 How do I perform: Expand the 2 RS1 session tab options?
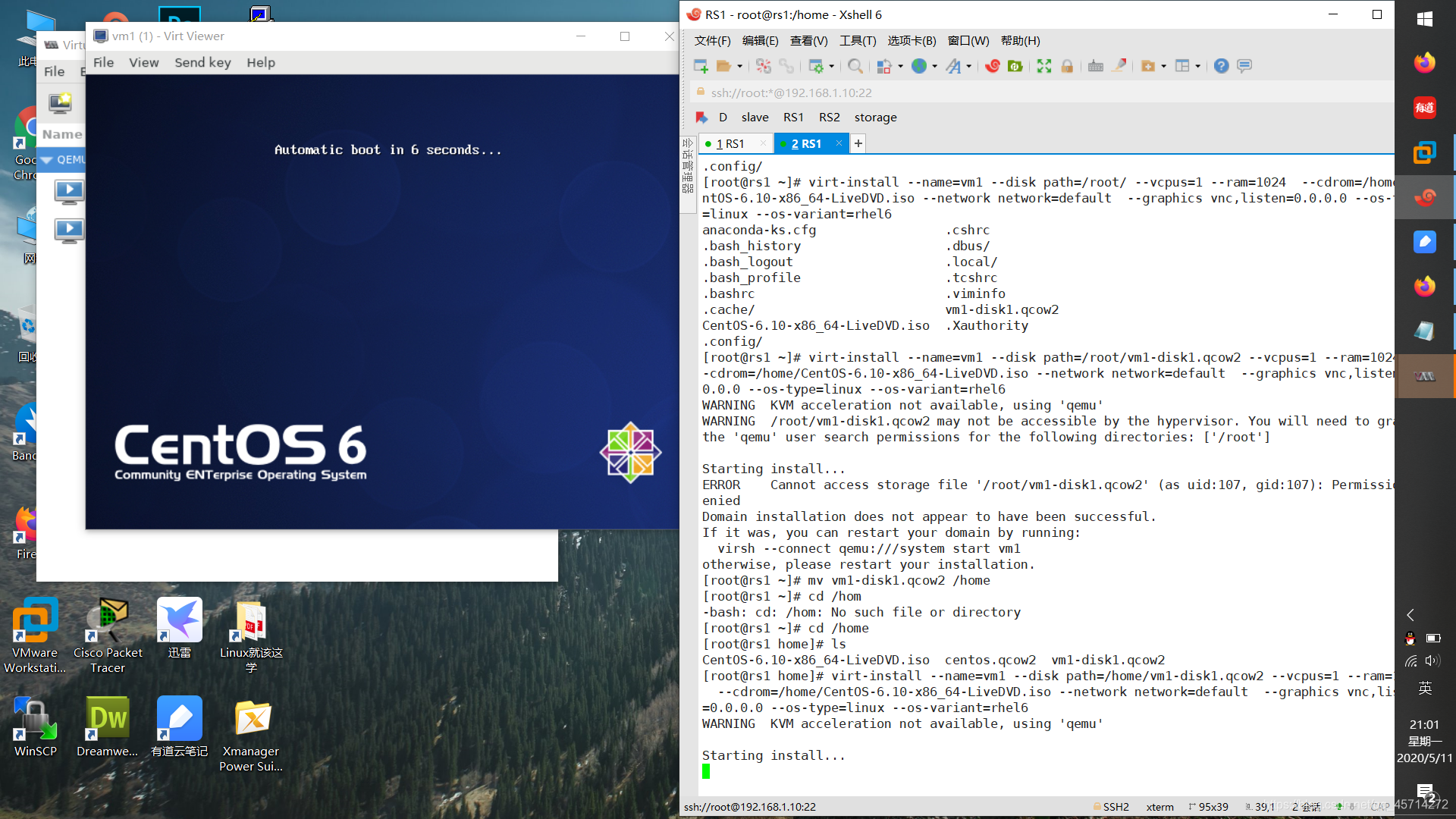pyautogui.click(x=807, y=143)
